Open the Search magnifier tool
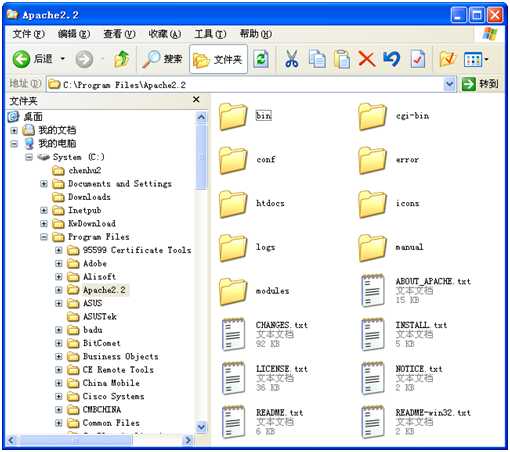 162,59
